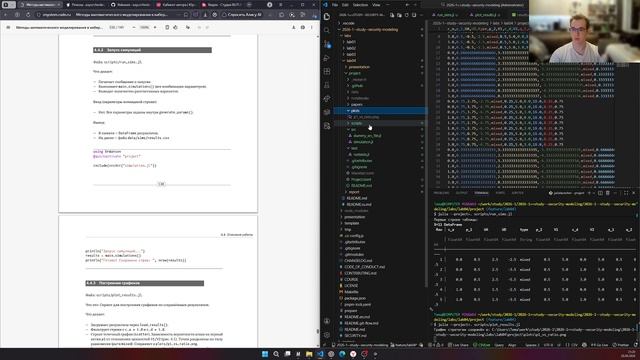Image resolution: width=640 pixels, height=360 pixels.
Task: Click the taskbar search icon
Action: pyautogui.click(x=276, y=354)
